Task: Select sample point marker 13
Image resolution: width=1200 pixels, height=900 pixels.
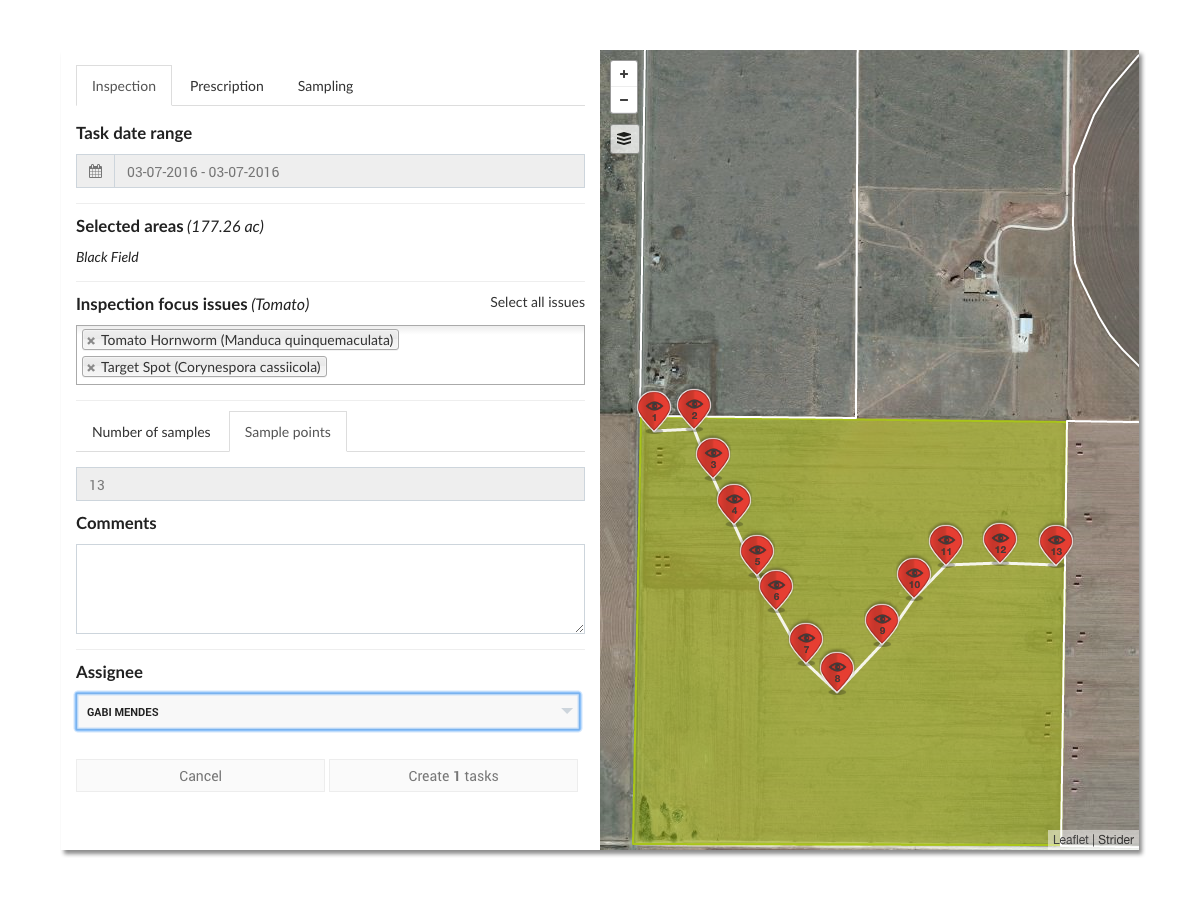Action: 1055,545
